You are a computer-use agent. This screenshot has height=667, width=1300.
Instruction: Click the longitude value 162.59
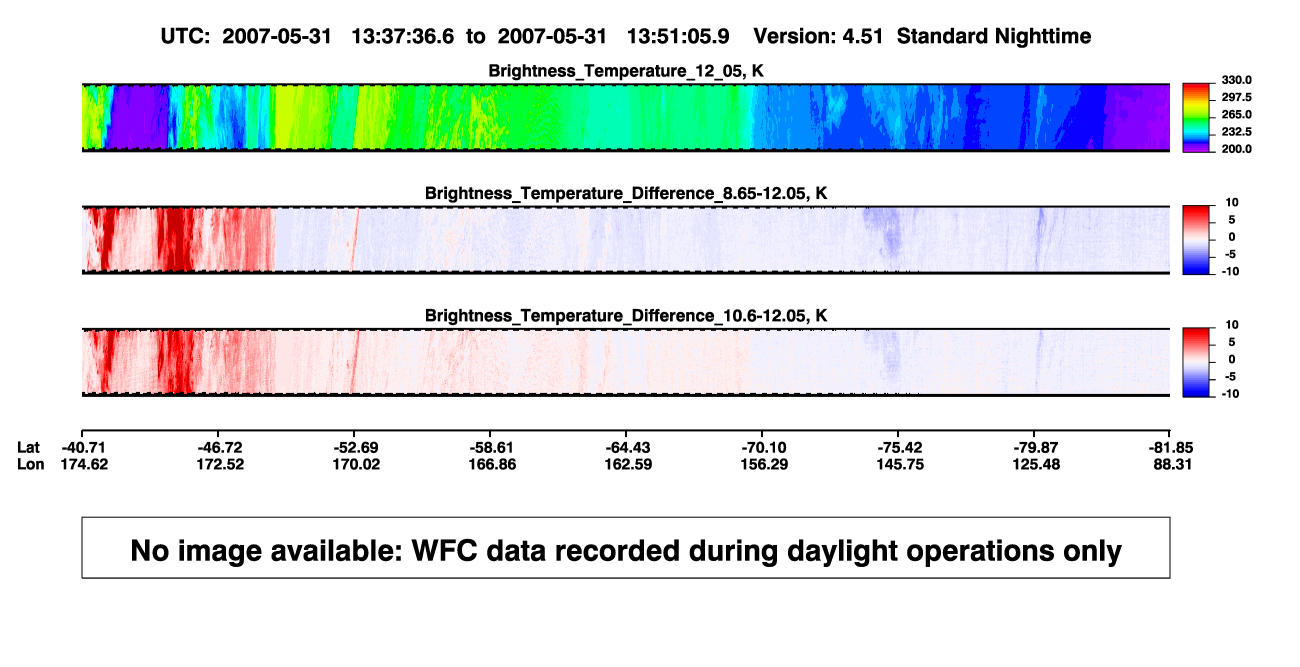pos(627,464)
